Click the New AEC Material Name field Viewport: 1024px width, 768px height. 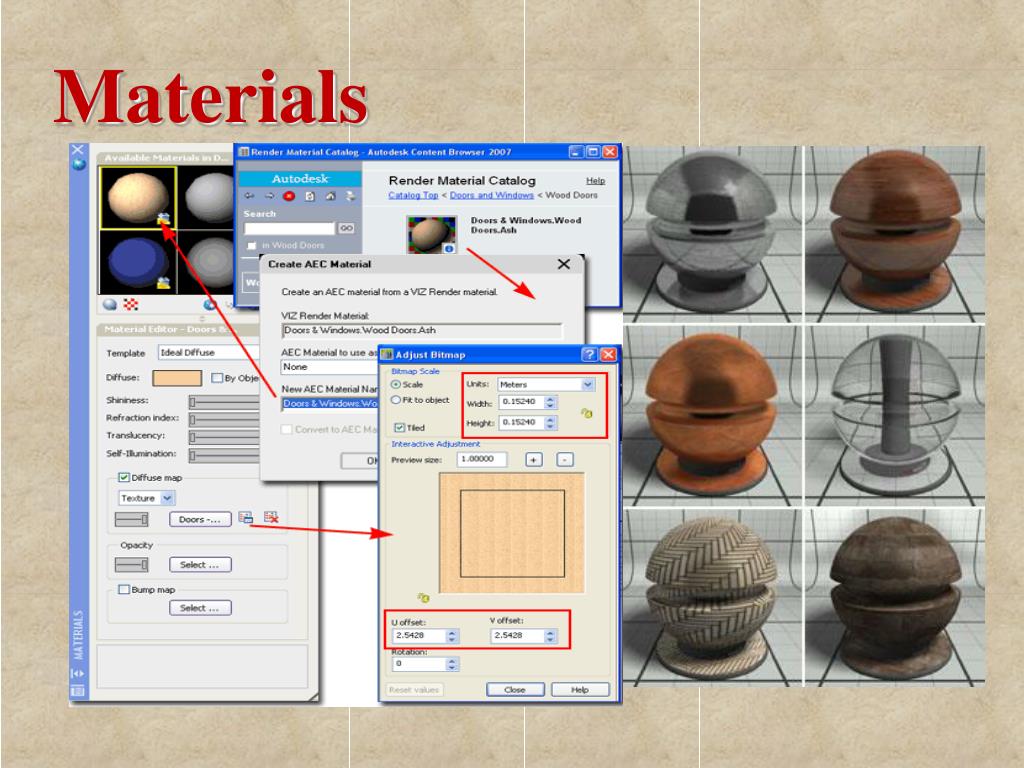coord(330,403)
